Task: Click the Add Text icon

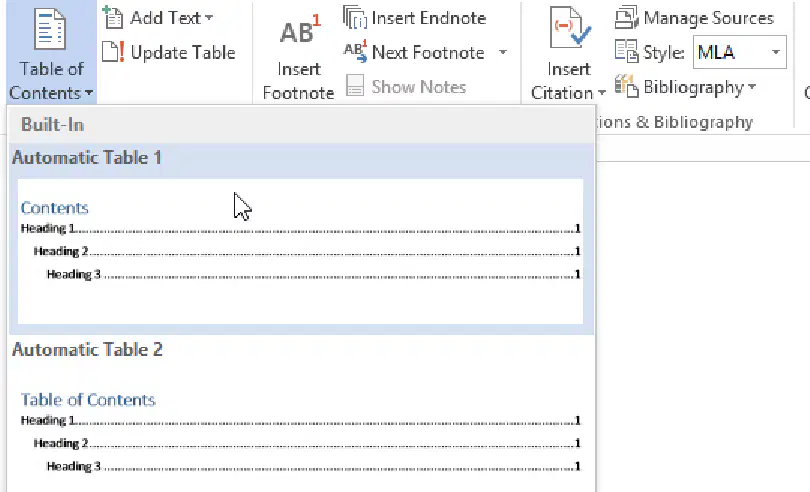Action: tap(113, 18)
